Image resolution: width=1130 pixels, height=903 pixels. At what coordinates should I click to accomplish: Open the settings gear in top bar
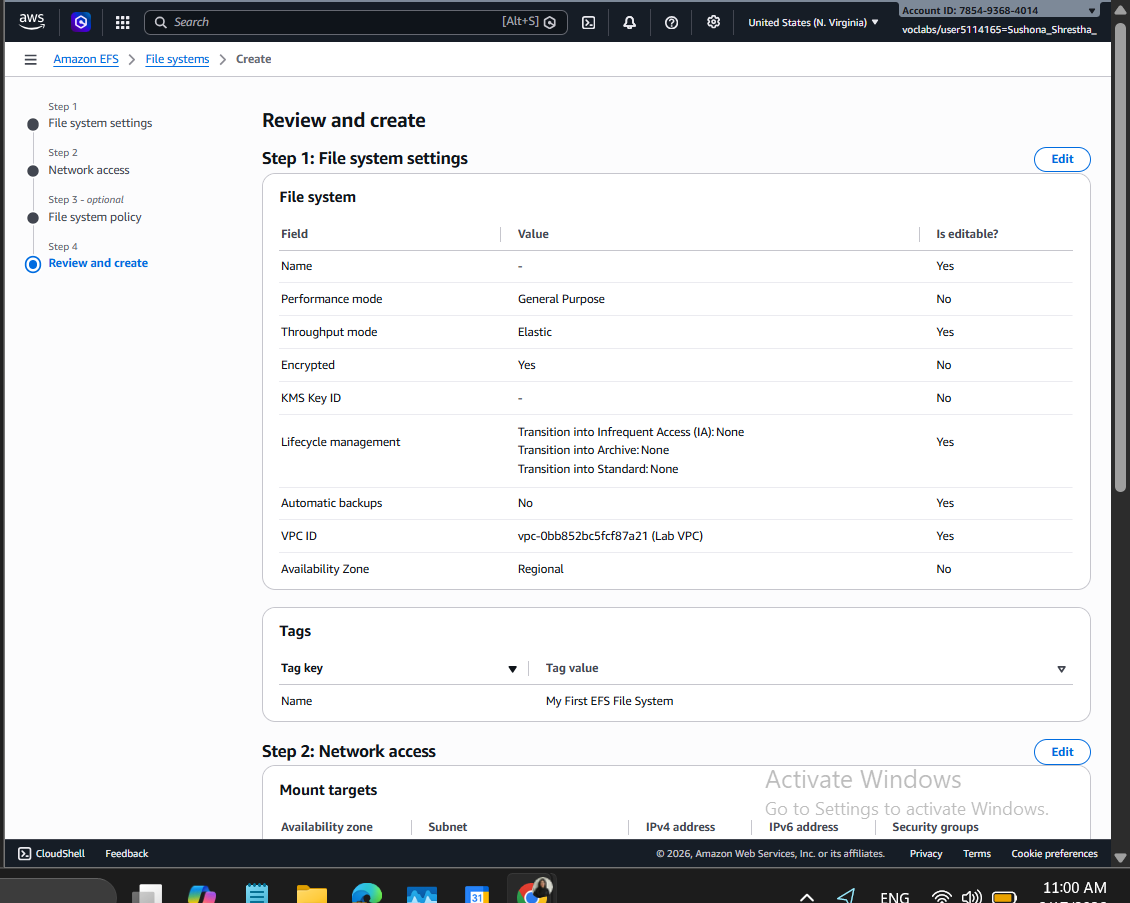(713, 22)
